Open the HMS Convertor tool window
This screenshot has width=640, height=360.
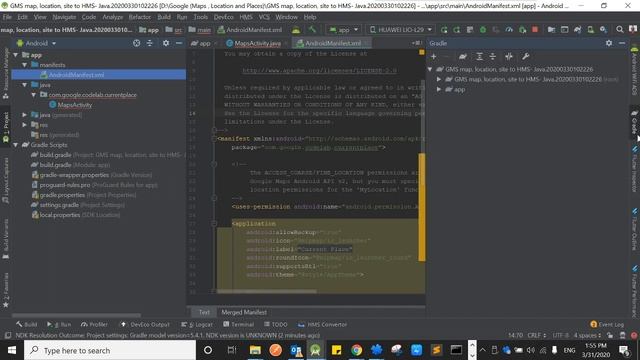(322, 324)
